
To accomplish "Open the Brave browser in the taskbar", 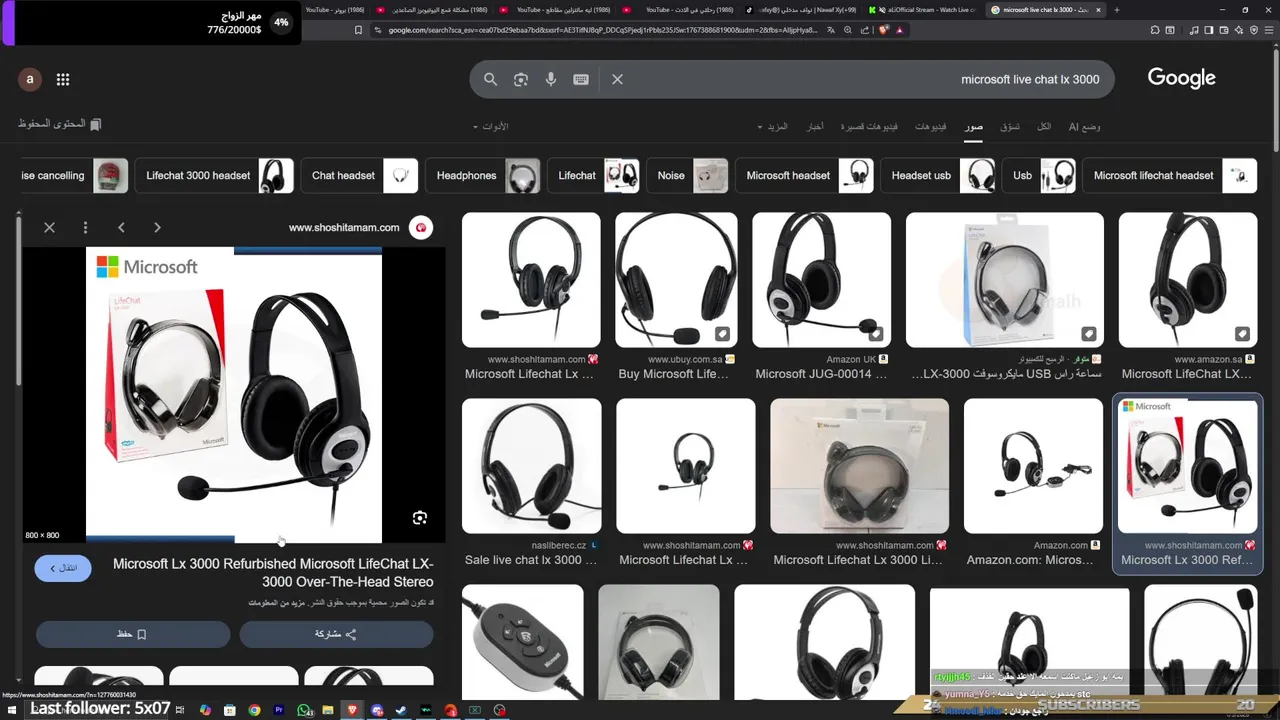I will (353, 710).
